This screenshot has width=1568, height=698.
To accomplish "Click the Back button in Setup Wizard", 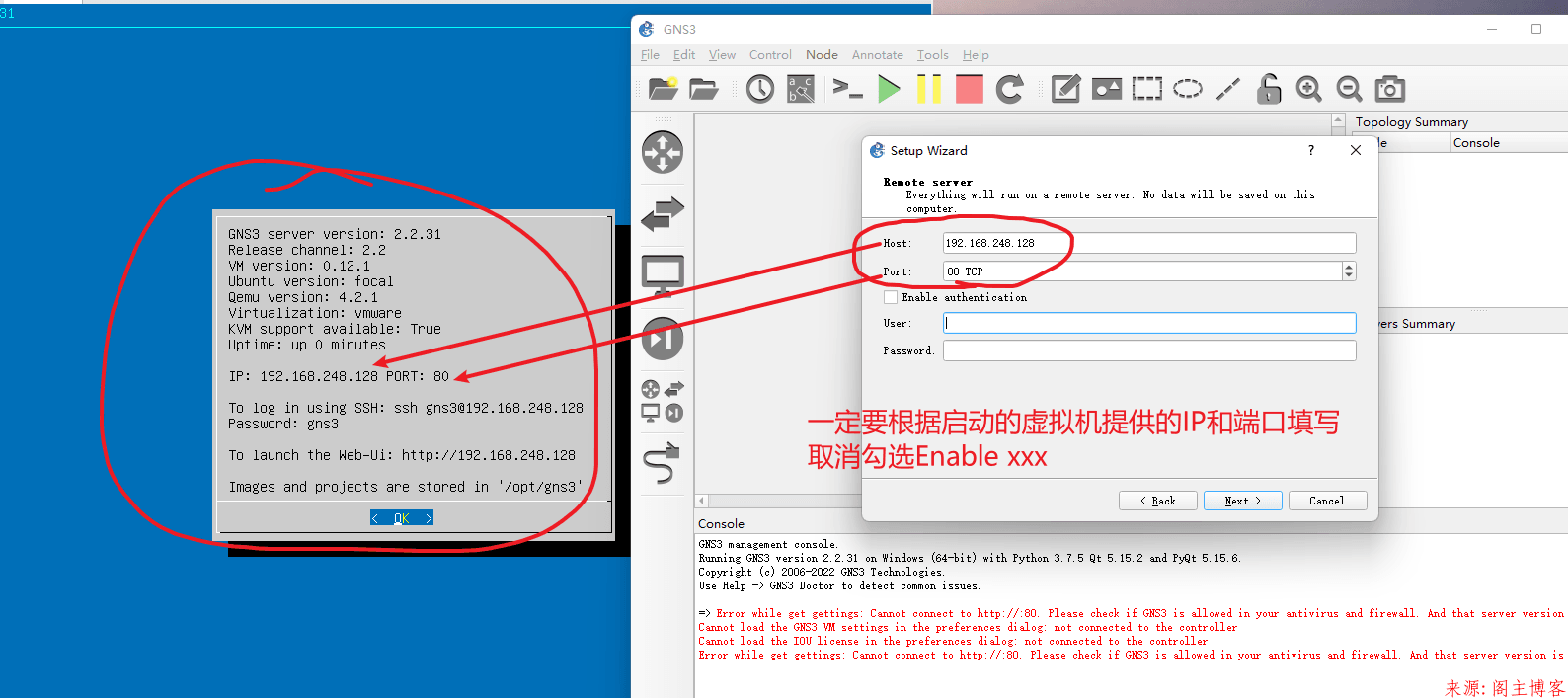I will point(1157,501).
